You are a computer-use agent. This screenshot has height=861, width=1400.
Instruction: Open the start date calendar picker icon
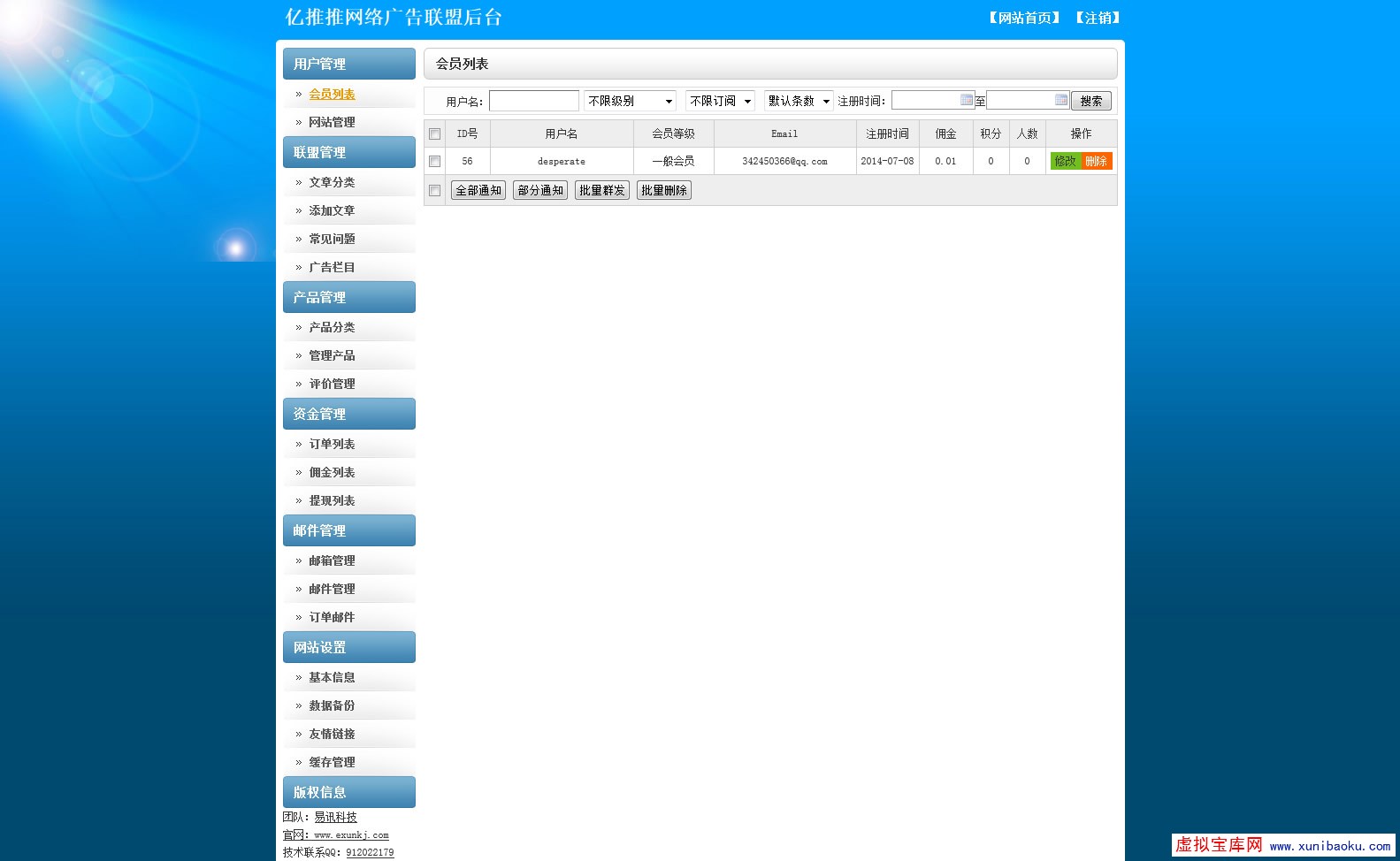coord(966,100)
